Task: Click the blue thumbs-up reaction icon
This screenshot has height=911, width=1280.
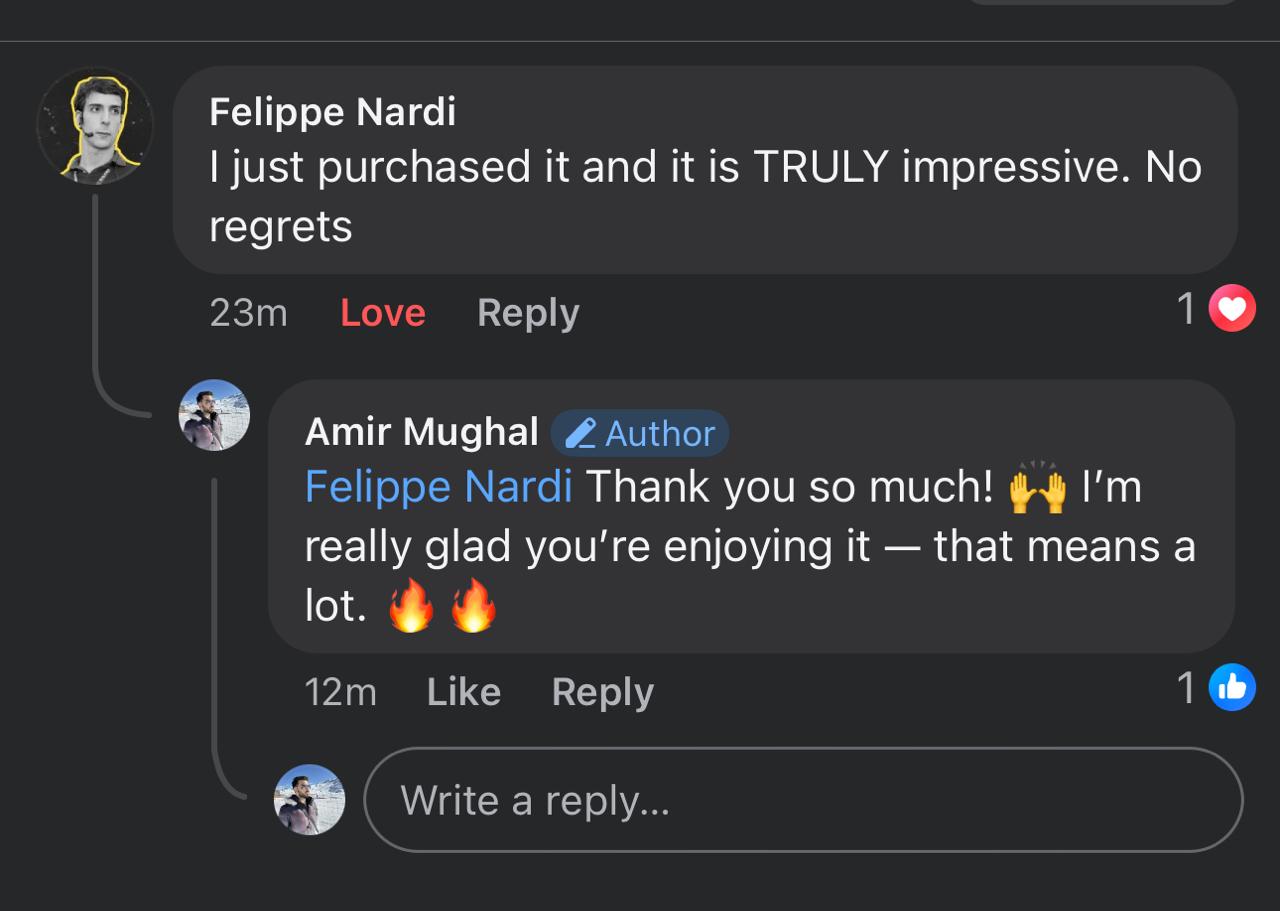Action: tap(1232, 688)
